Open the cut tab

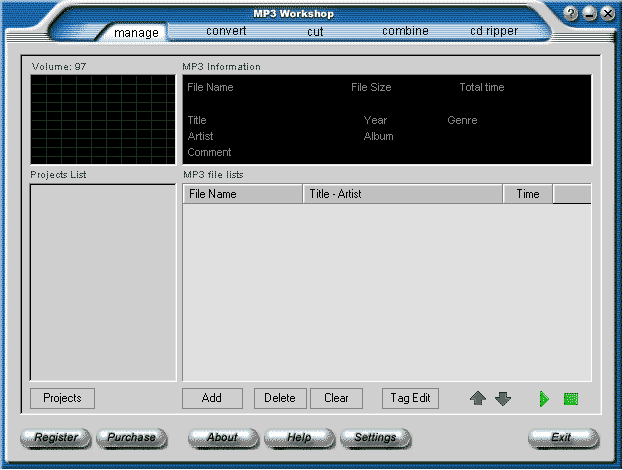(x=315, y=31)
